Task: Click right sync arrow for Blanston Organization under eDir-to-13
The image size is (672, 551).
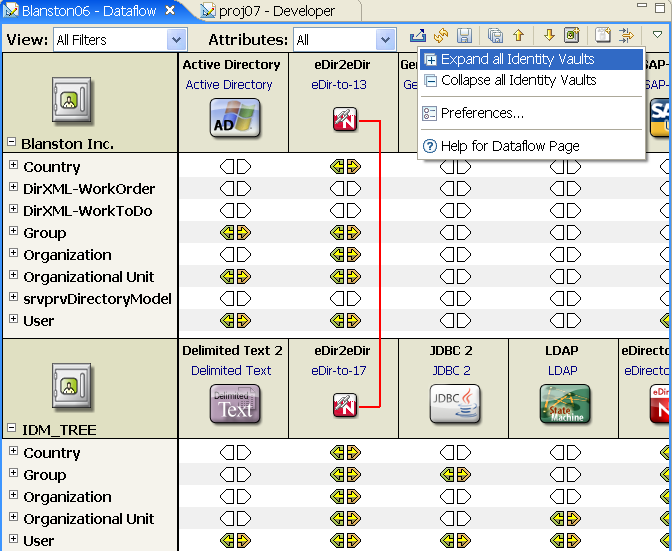Action: click(x=354, y=255)
